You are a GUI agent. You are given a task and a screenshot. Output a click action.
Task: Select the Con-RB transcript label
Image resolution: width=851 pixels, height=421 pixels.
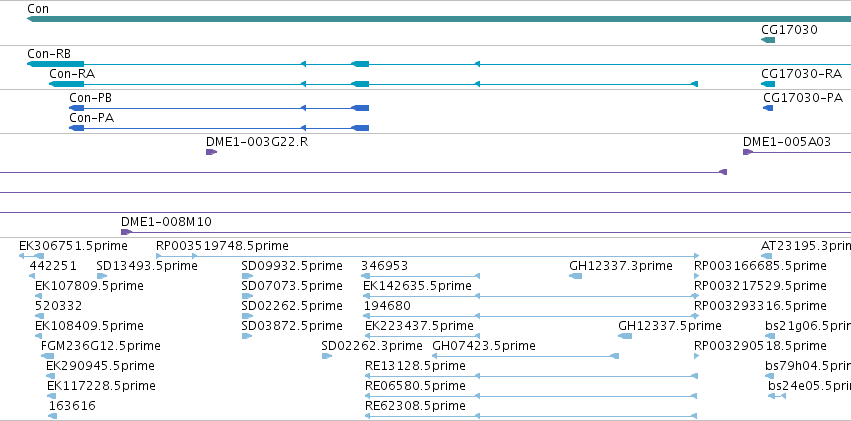point(49,54)
